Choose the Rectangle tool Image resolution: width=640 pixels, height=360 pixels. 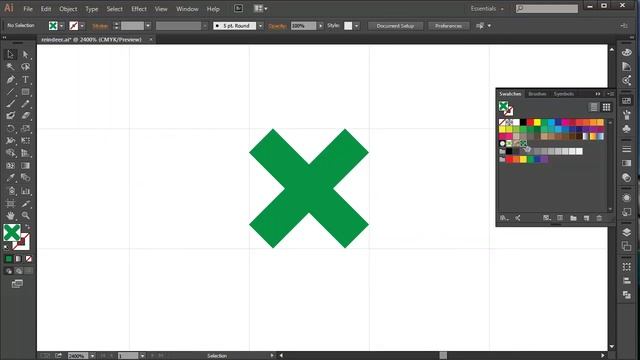point(25,92)
